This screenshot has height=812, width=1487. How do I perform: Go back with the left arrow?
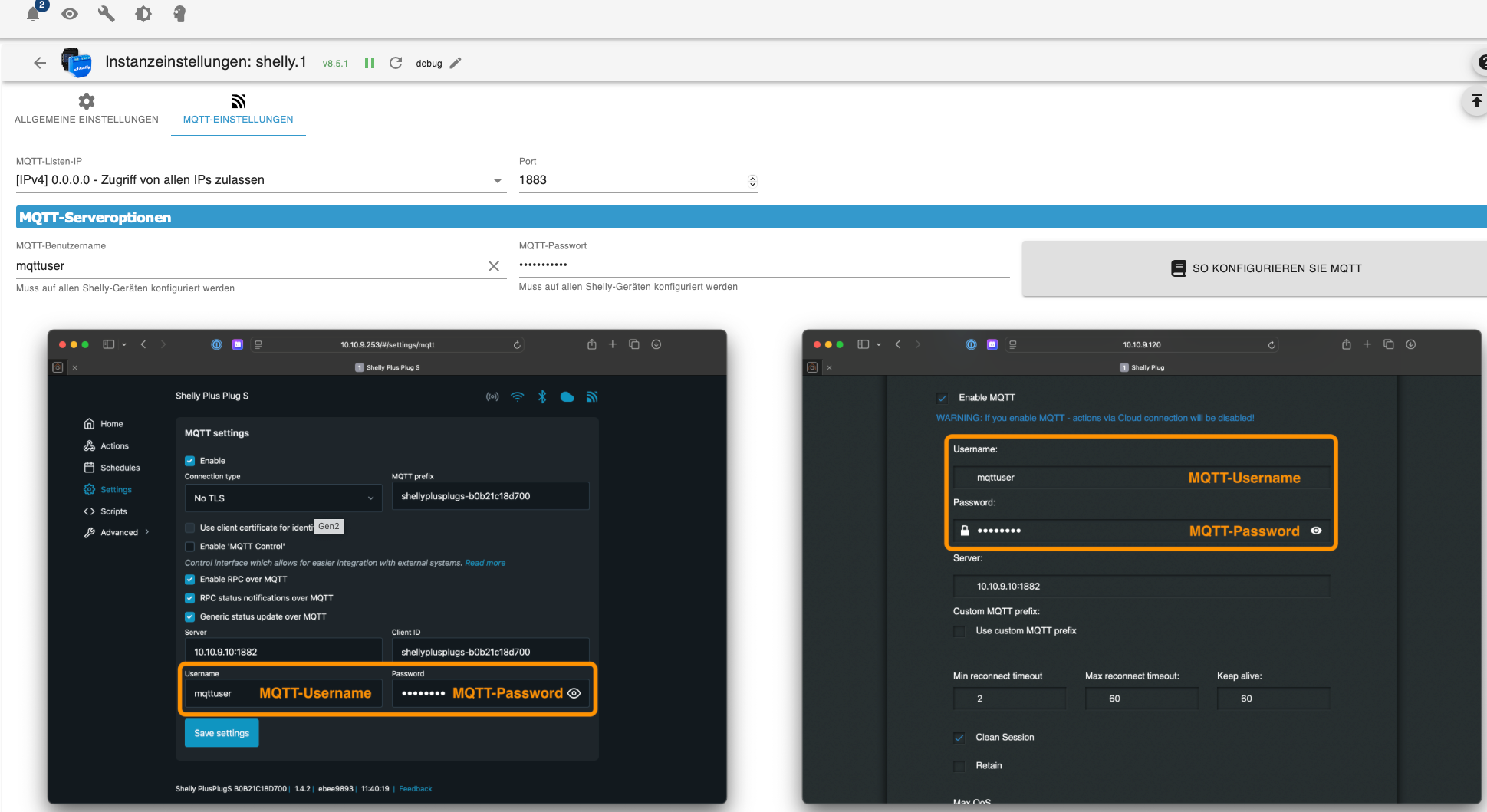[40, 63]
